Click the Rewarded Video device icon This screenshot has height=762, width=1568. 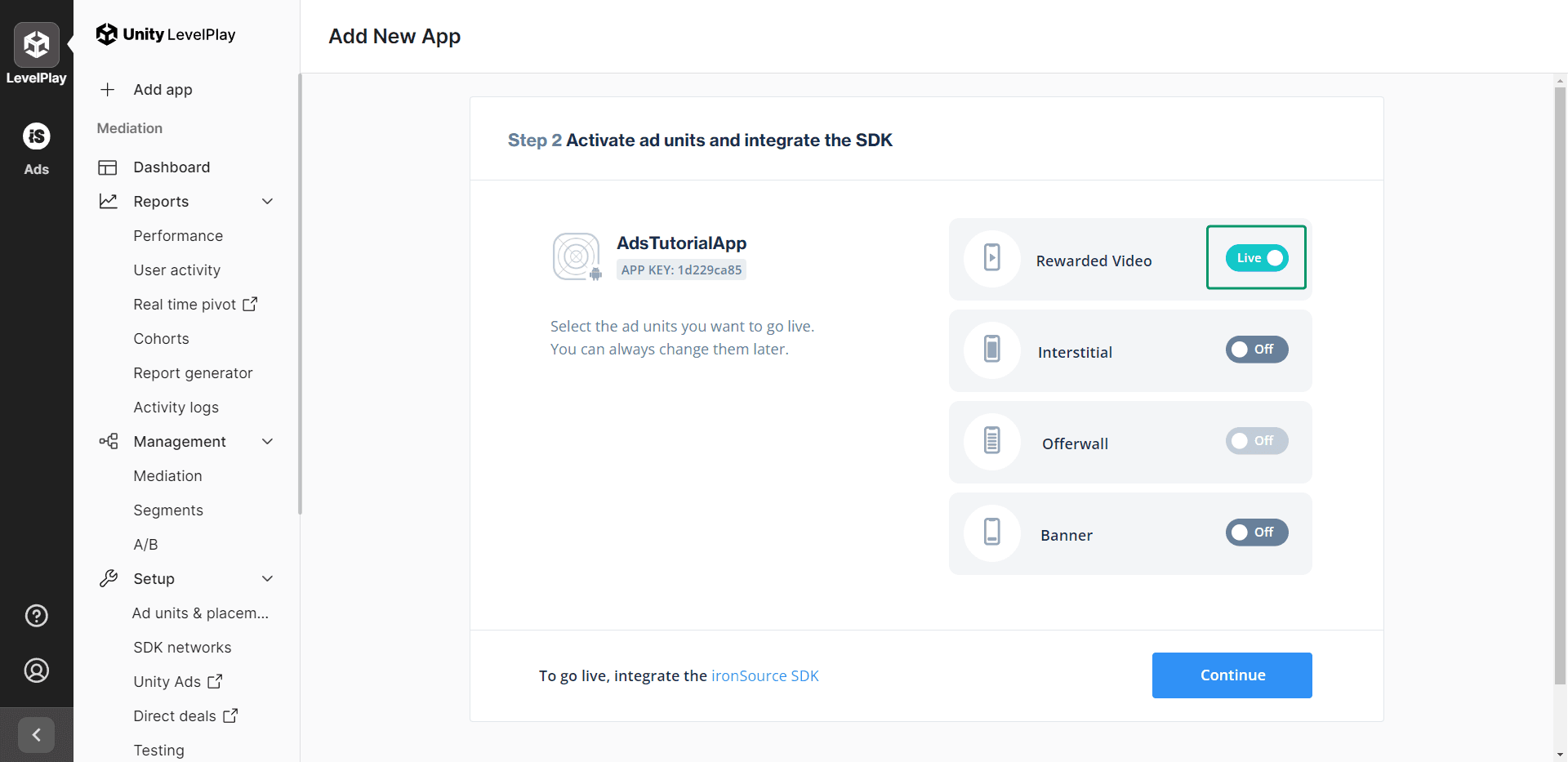(x=991, y=258)
